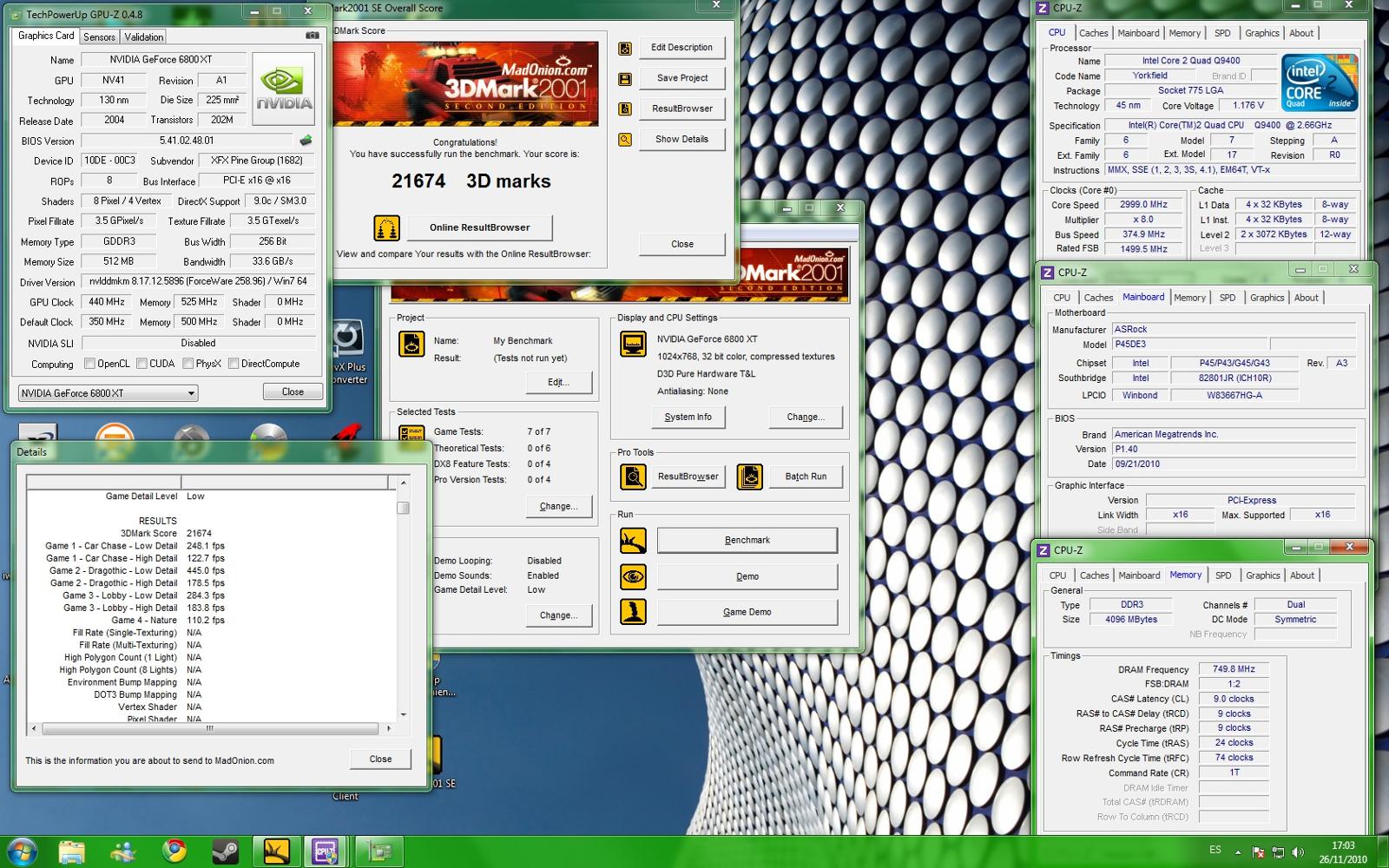
Task: Click the horizontal scrollbar in Details list
Action: tap(209, 729)
